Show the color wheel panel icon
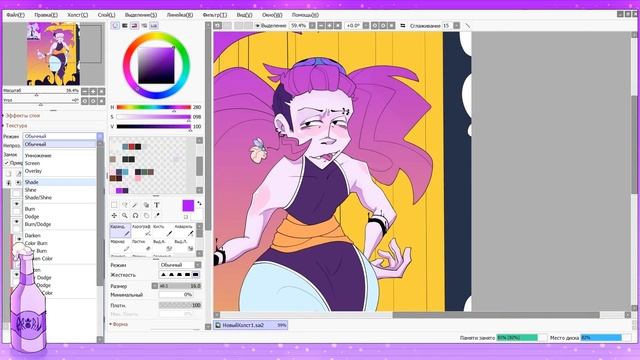The height and width of the screenshot is (360, 640). (x=115, y=25)
